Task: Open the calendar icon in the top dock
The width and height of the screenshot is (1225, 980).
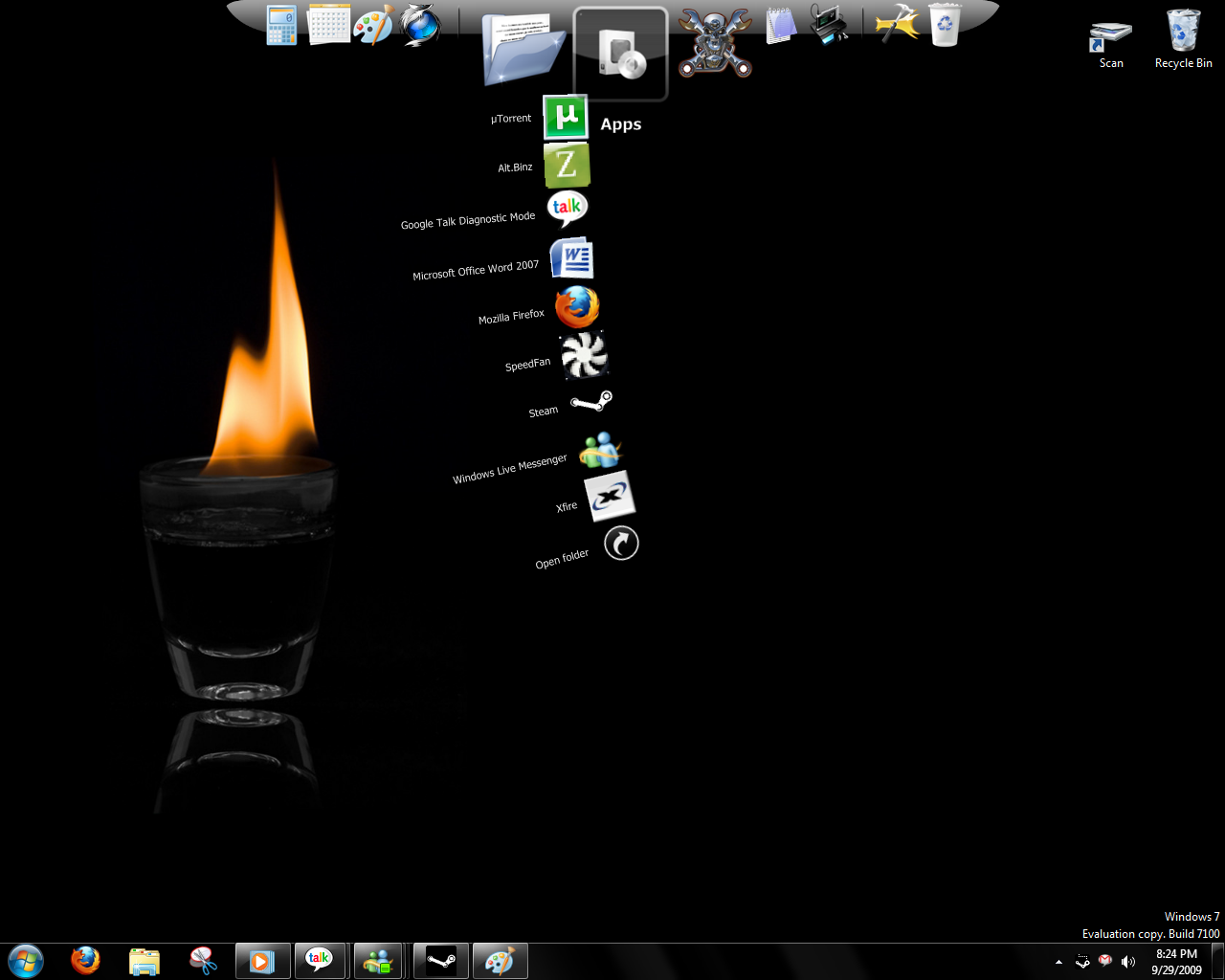Action: (x=328, y=25)
